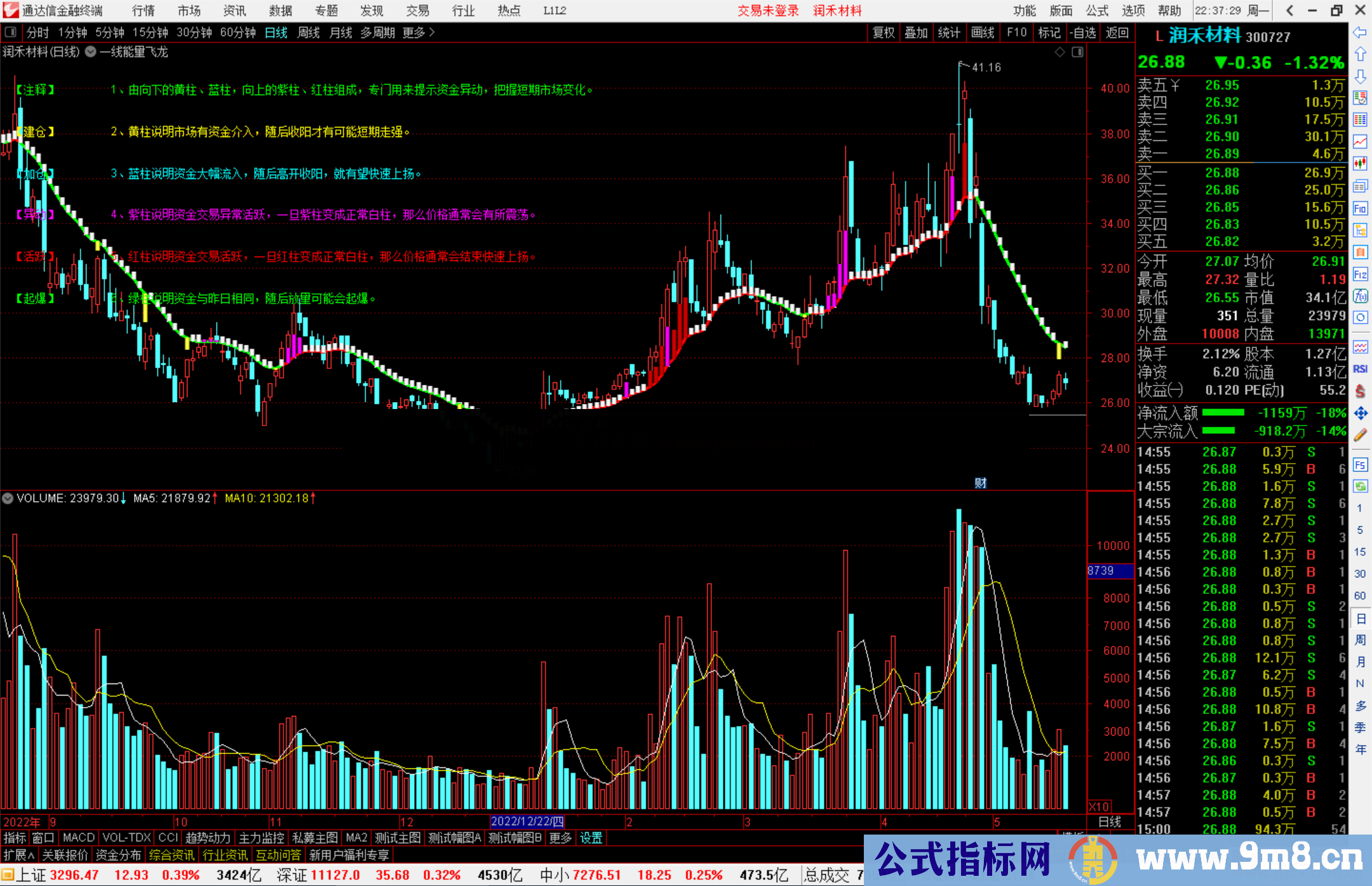
Task: Click the trend line chart icon in sidebar
Action: pyautogui.click(x=1360, y=142)
